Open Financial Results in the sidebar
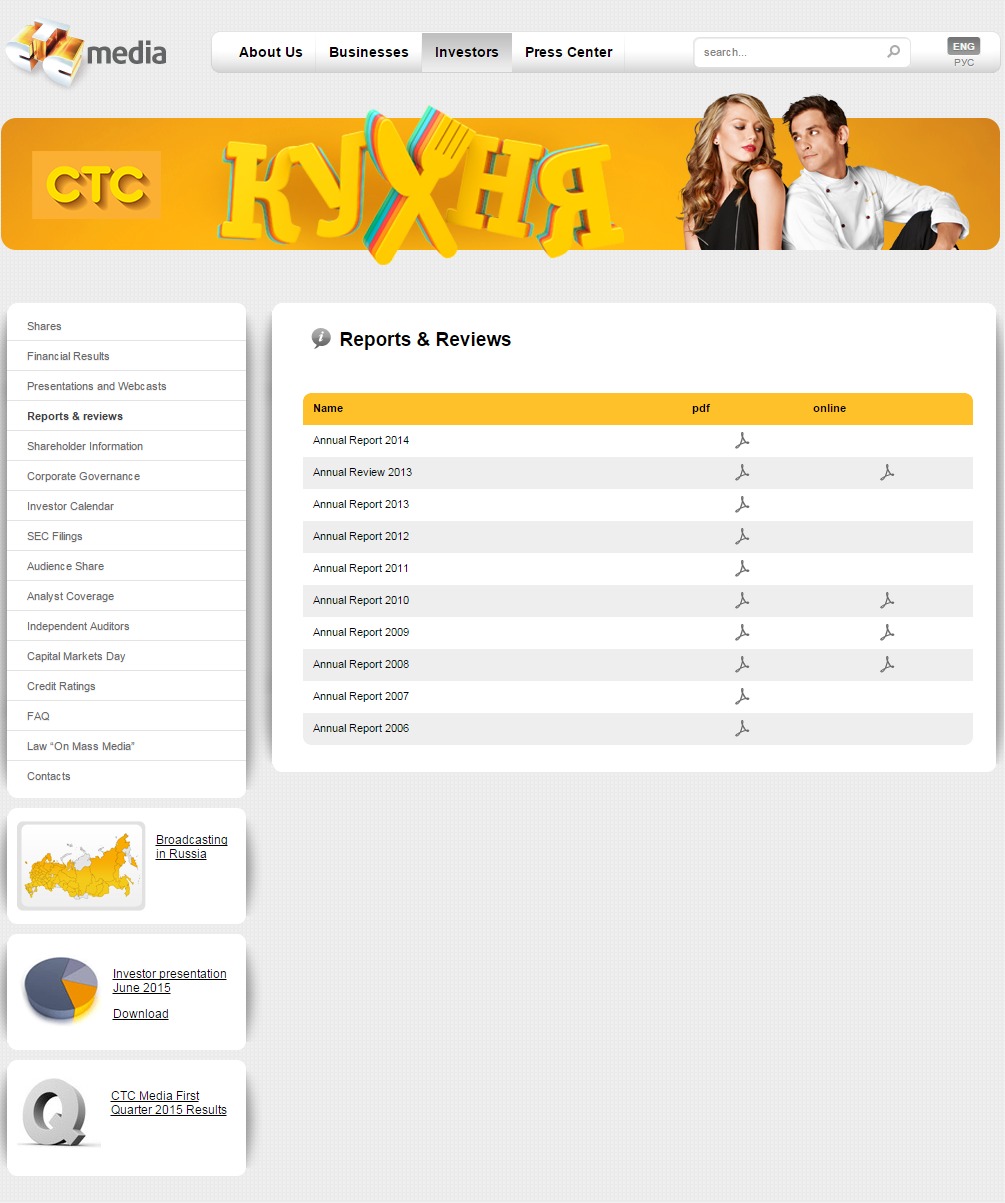 click(68, 356)
